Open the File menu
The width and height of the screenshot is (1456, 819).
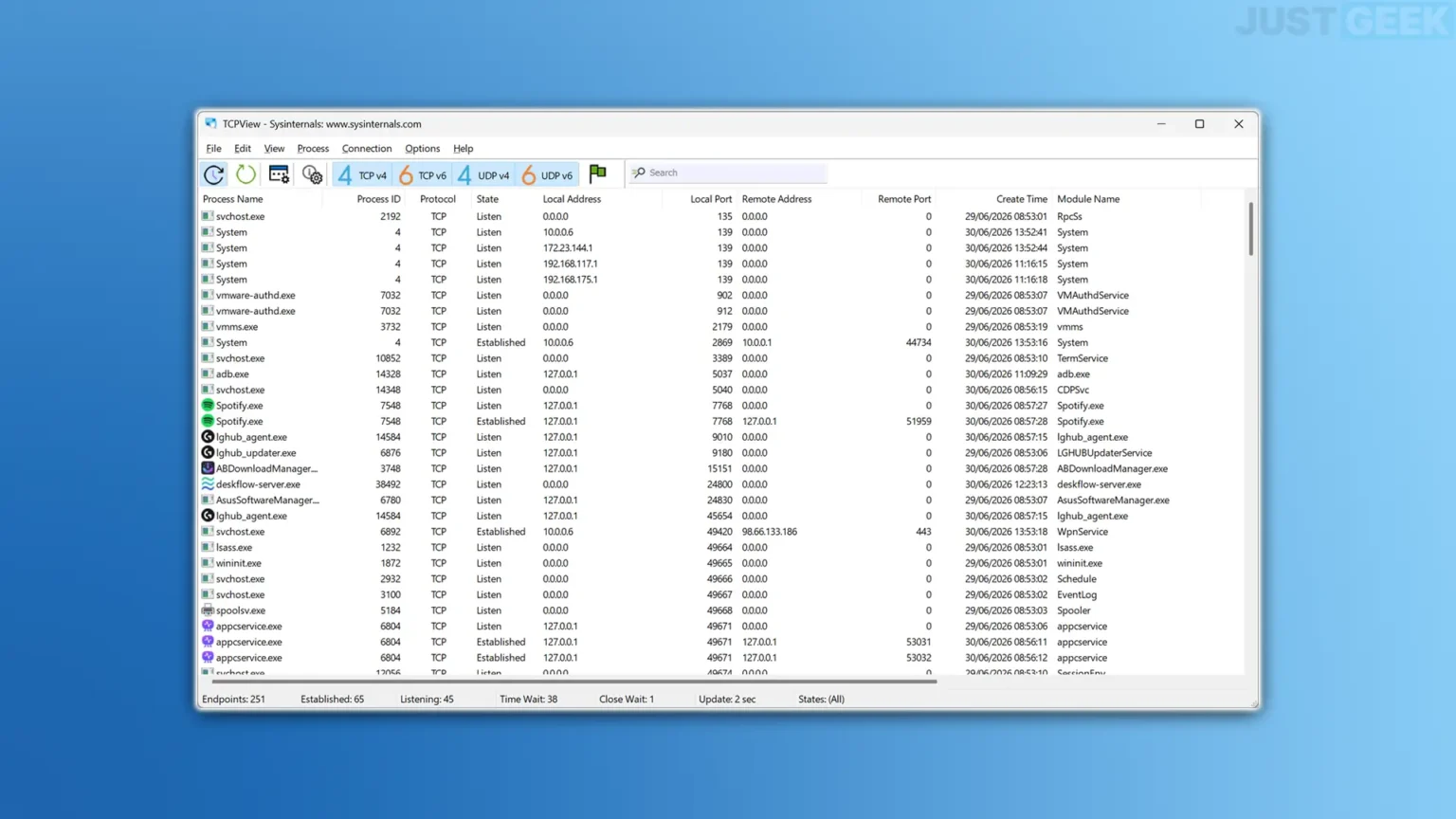point(213,149)
